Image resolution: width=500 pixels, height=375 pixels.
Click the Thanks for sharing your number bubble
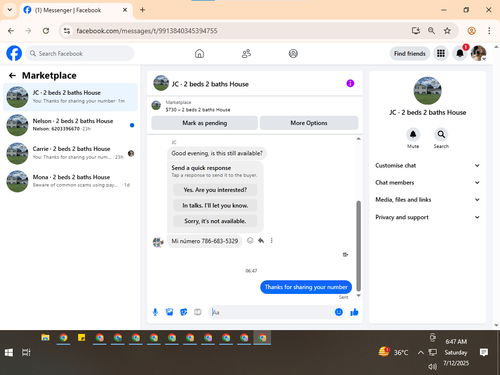306,287
